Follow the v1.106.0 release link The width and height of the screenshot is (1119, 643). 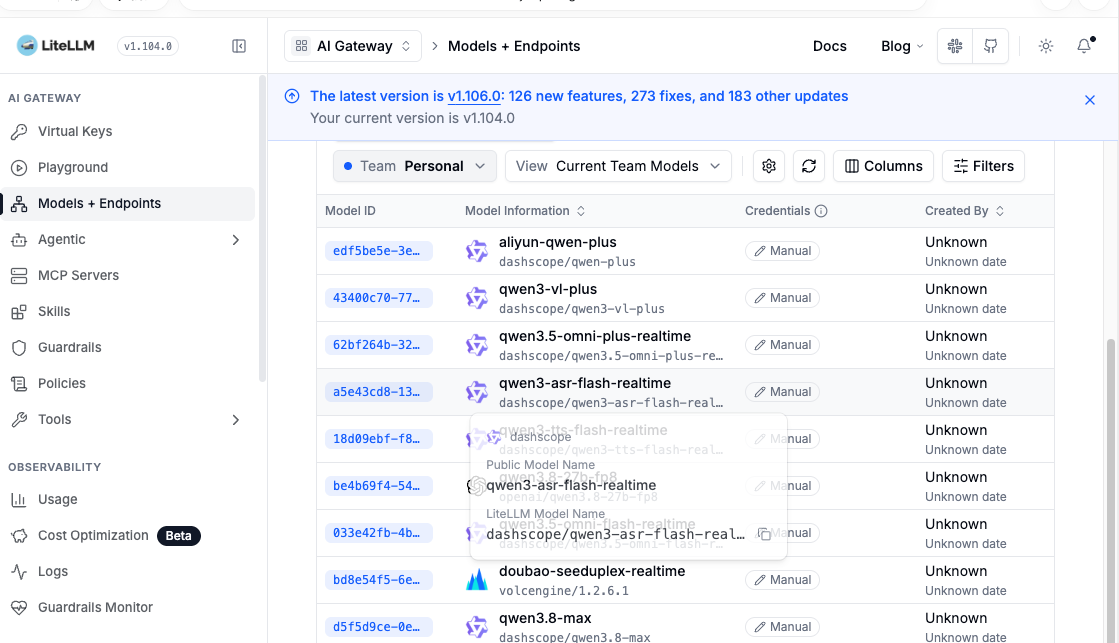pos(474,96)
